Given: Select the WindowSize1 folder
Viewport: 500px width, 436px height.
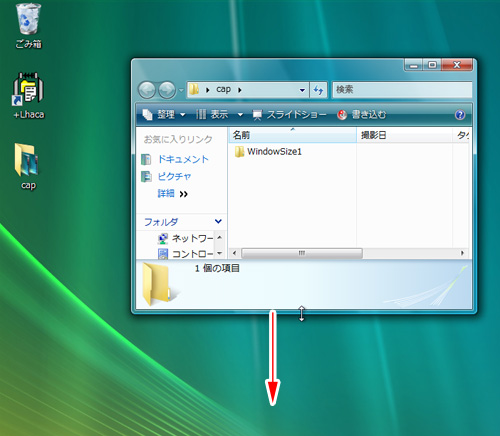Looking at the screenshot, I should point(268,152).
